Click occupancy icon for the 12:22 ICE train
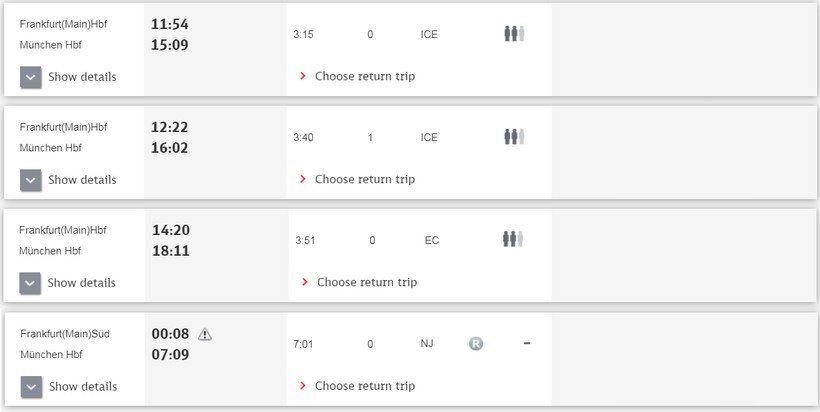The image size is (820, 412). click(514, 137)
